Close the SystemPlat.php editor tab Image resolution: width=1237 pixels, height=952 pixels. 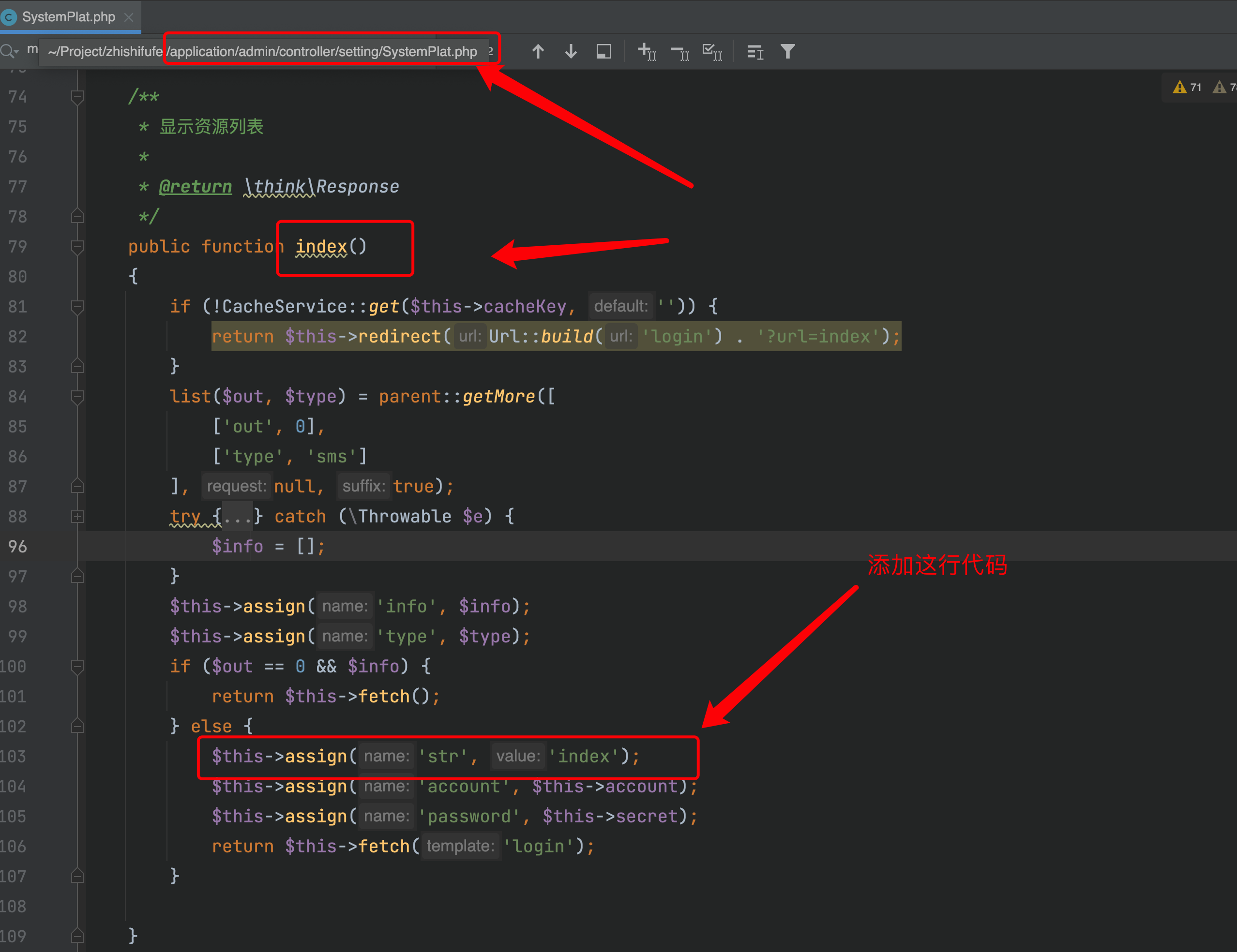coord(129,17)
